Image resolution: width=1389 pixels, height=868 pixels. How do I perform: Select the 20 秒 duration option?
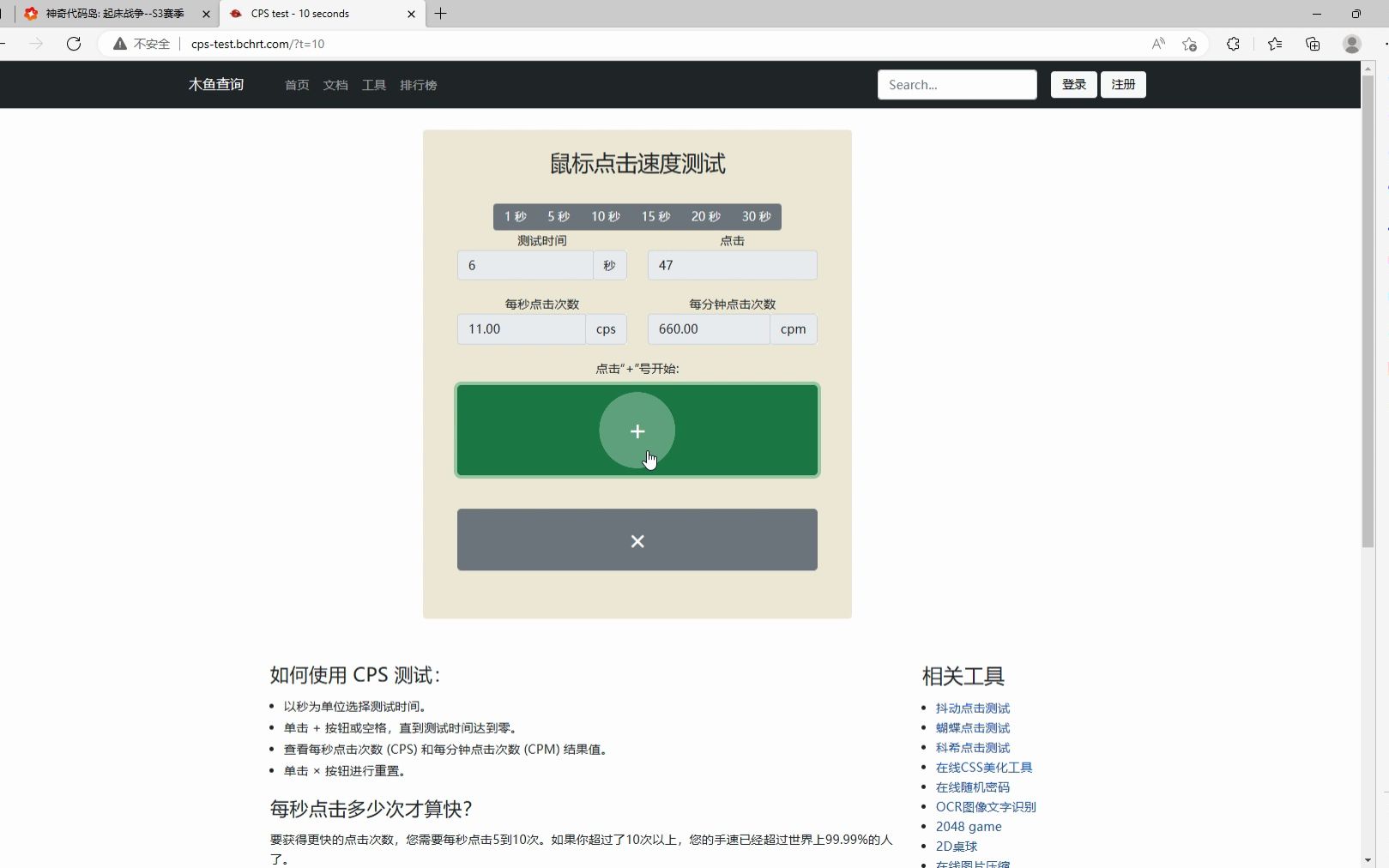(706, 217)
